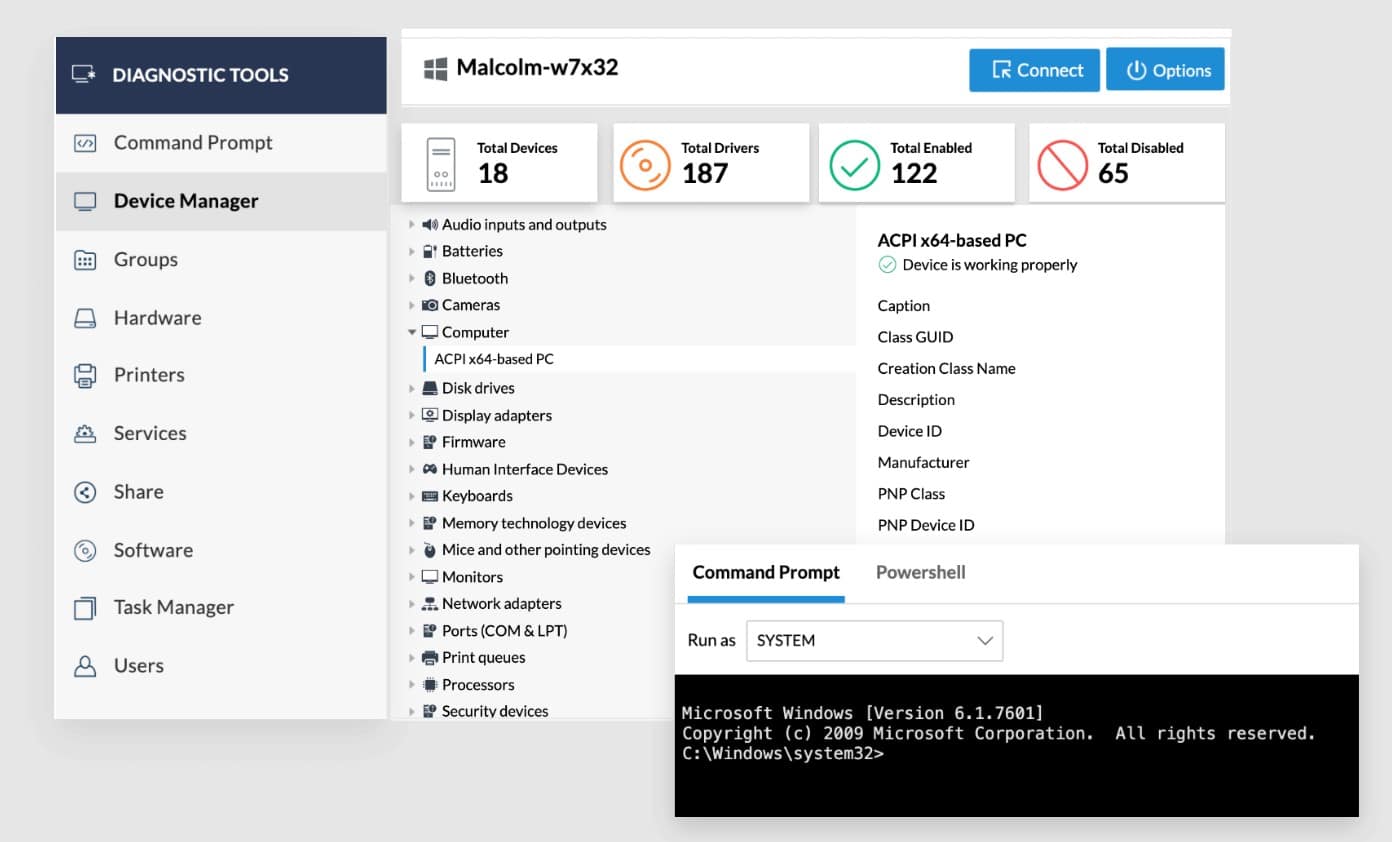1392x842 pixels.
Task: Select ACPI x64-based PC tree item
Action: click(x=639, y=360)
